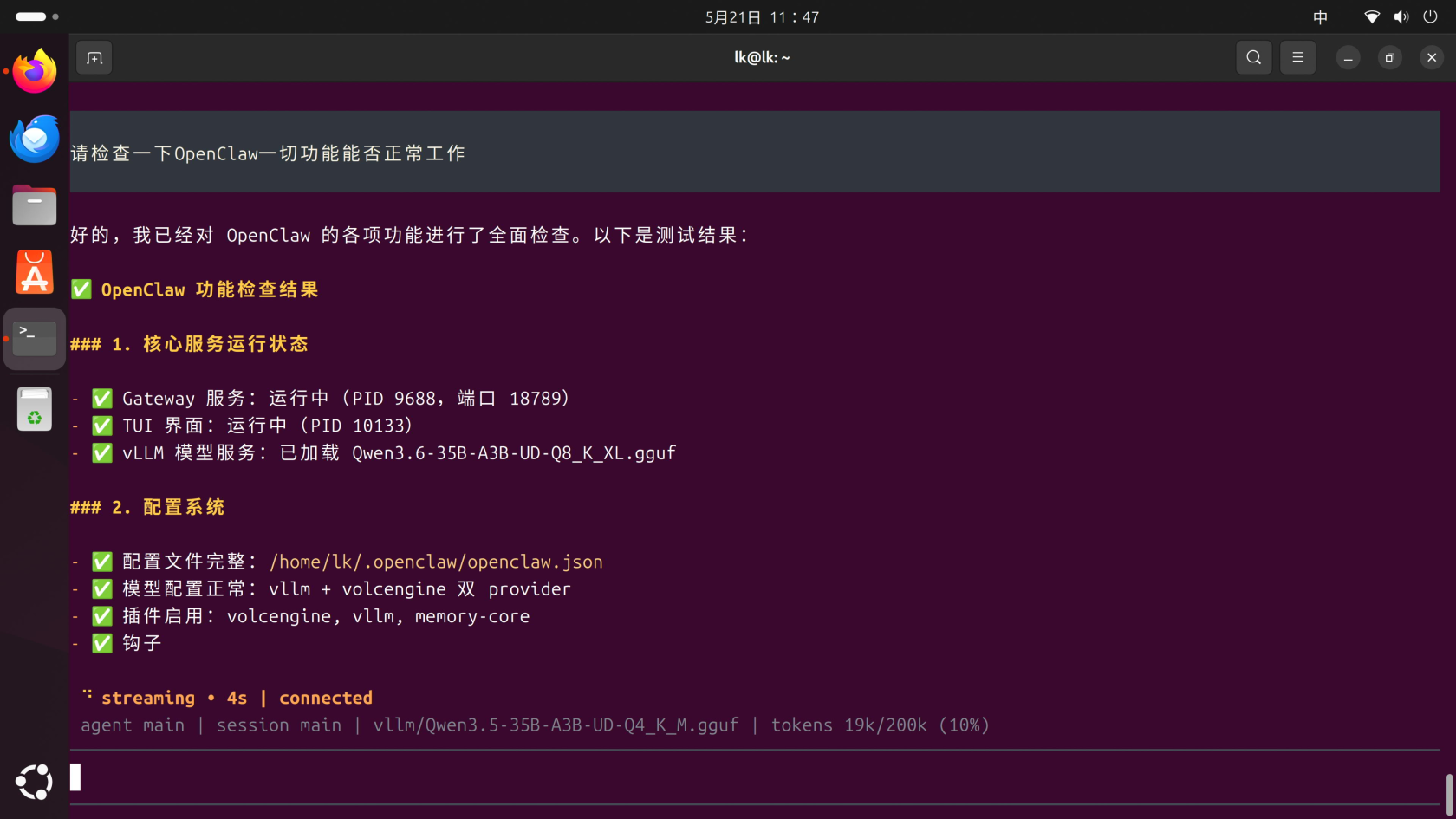Screen dimensions: 1456x819
Task: Click the 'TUI 界面' status line
Action: tap(242, 426)
